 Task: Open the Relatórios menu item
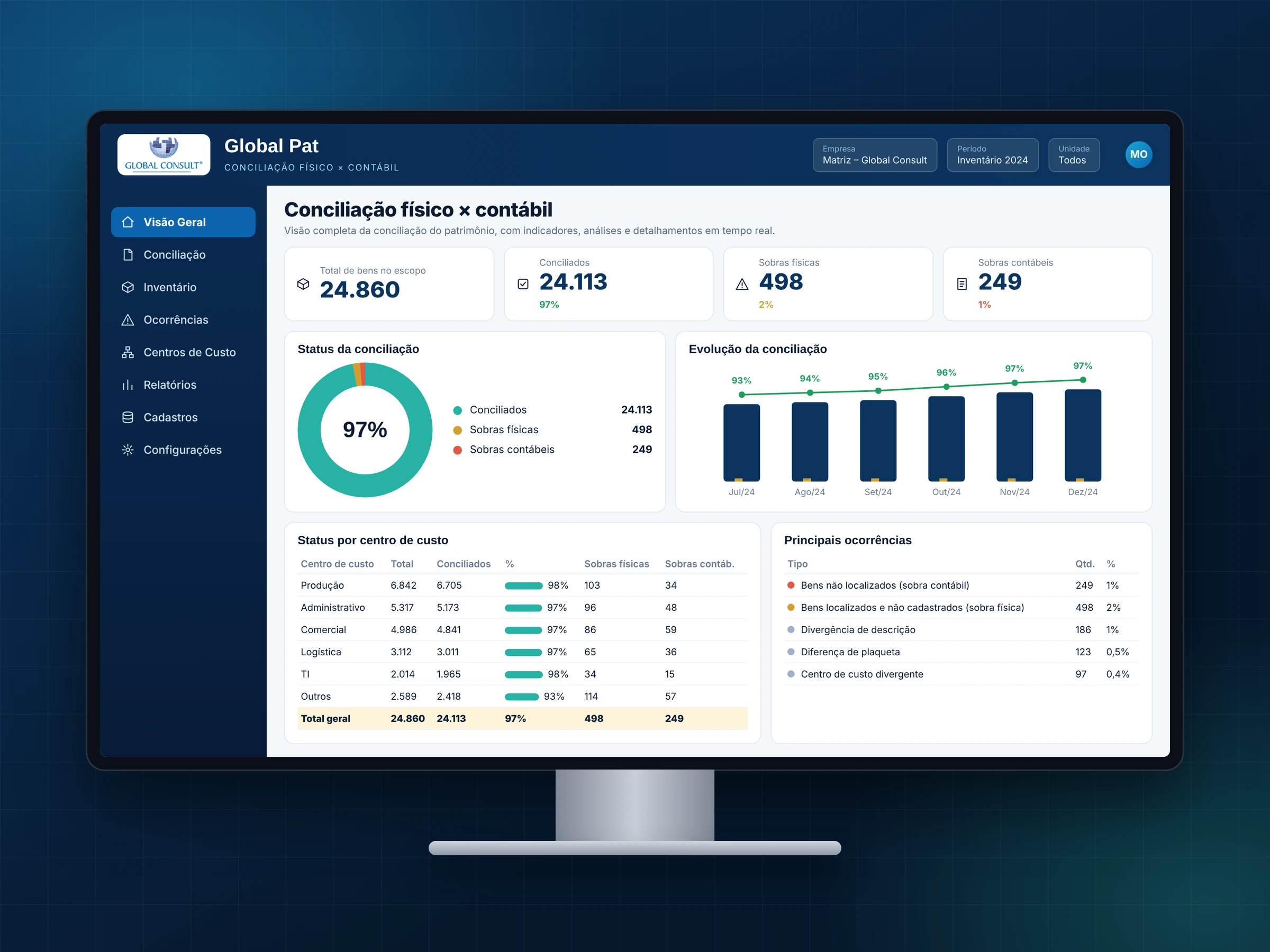[x=183, y=385]
